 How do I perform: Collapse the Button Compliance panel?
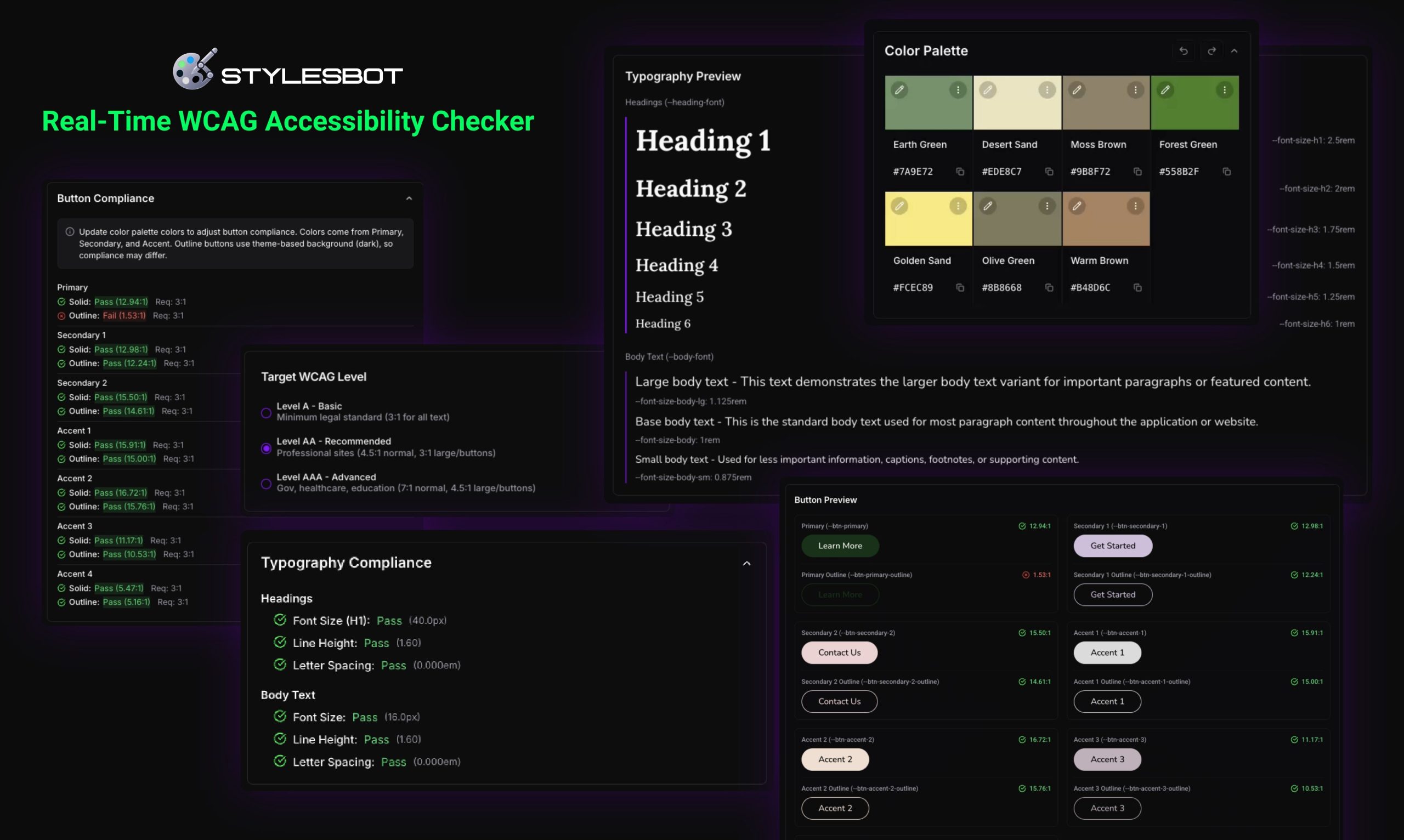[409, 198]
